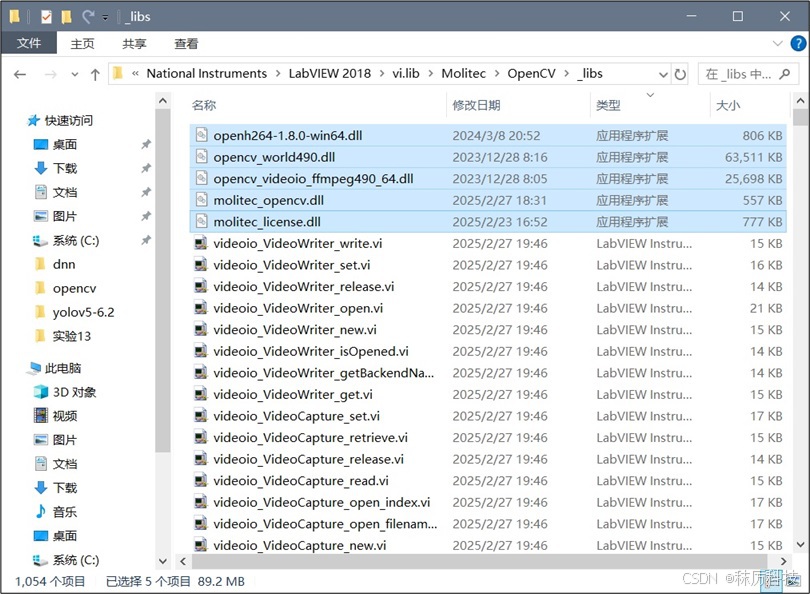Select molitec_license.dll file

(488, 222)
